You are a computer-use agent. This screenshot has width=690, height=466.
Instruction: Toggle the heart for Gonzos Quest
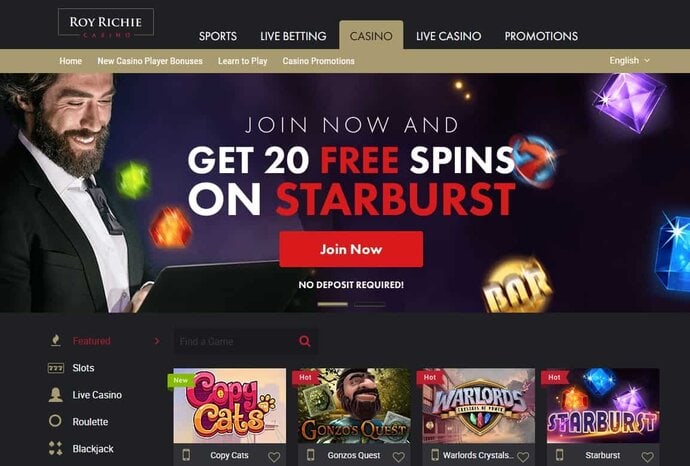point(399,457)
